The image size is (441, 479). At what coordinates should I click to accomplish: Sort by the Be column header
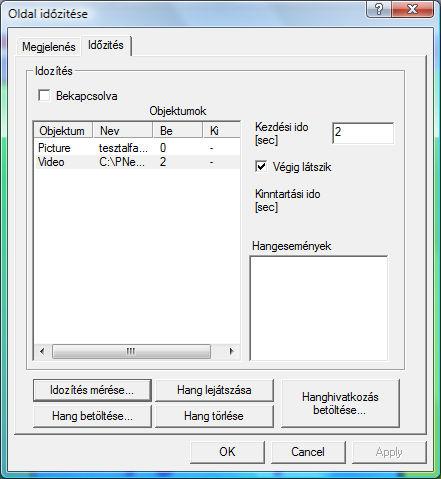[178, 131]
